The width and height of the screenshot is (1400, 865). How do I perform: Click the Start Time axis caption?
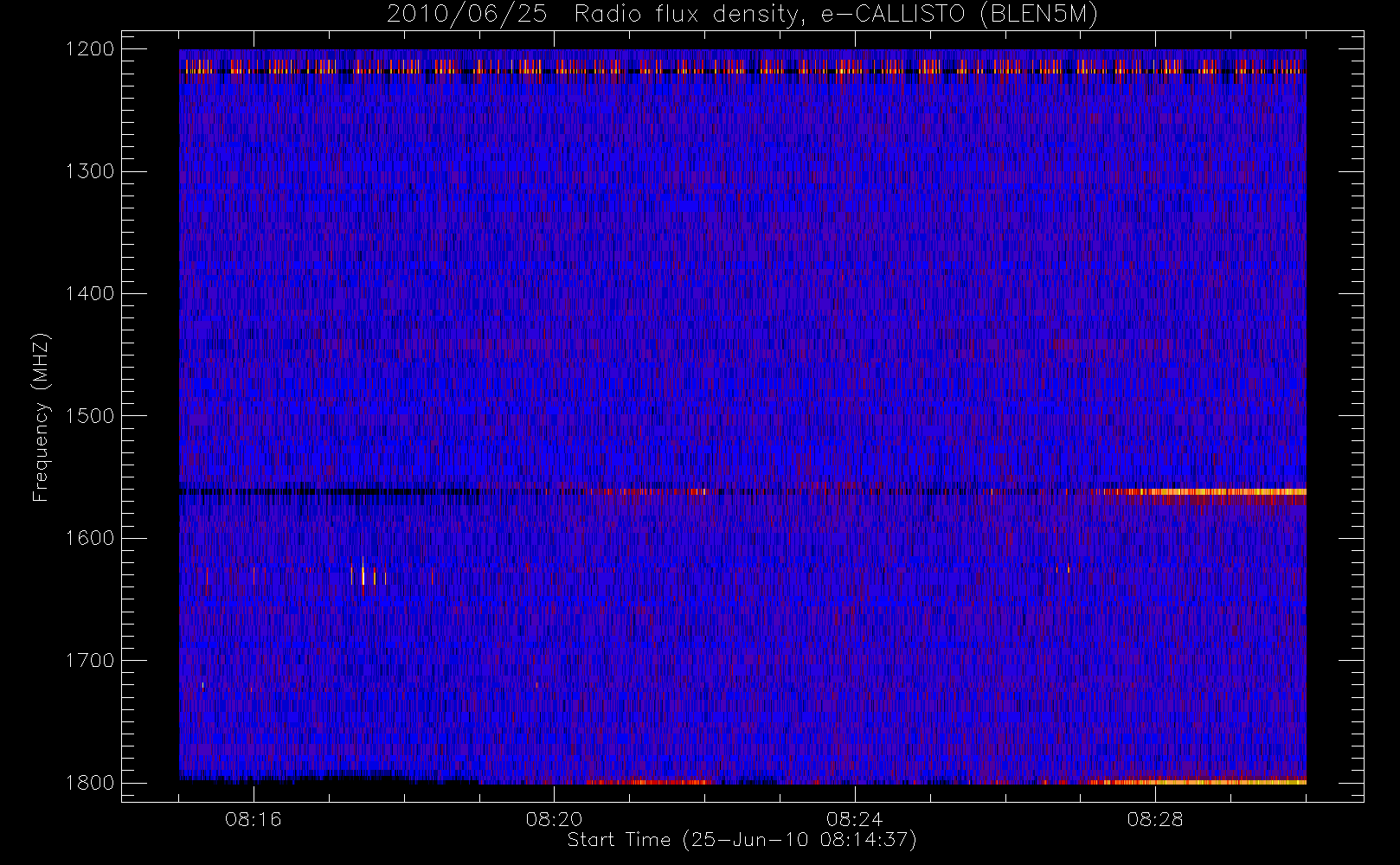742,840
